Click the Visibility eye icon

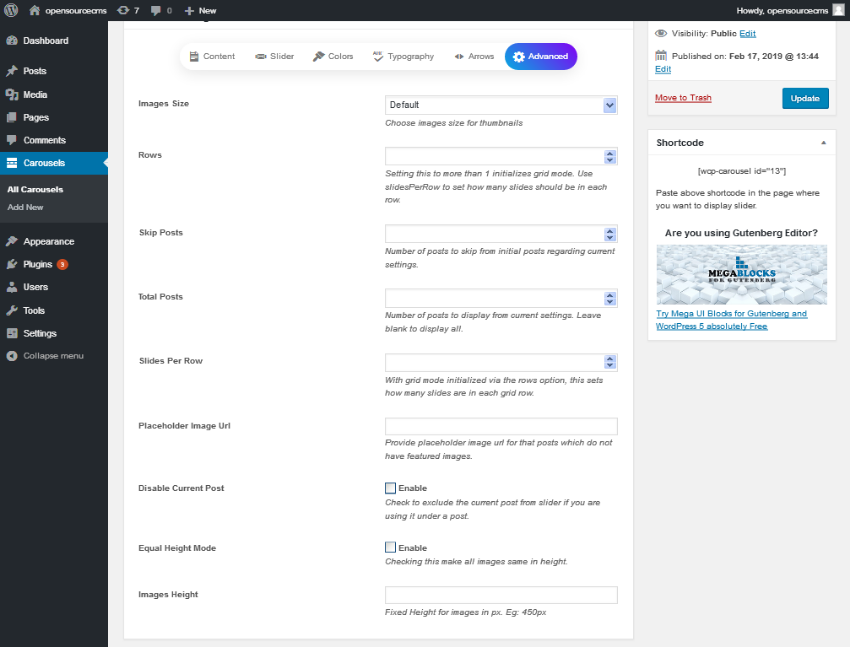[x=661, y=34]
